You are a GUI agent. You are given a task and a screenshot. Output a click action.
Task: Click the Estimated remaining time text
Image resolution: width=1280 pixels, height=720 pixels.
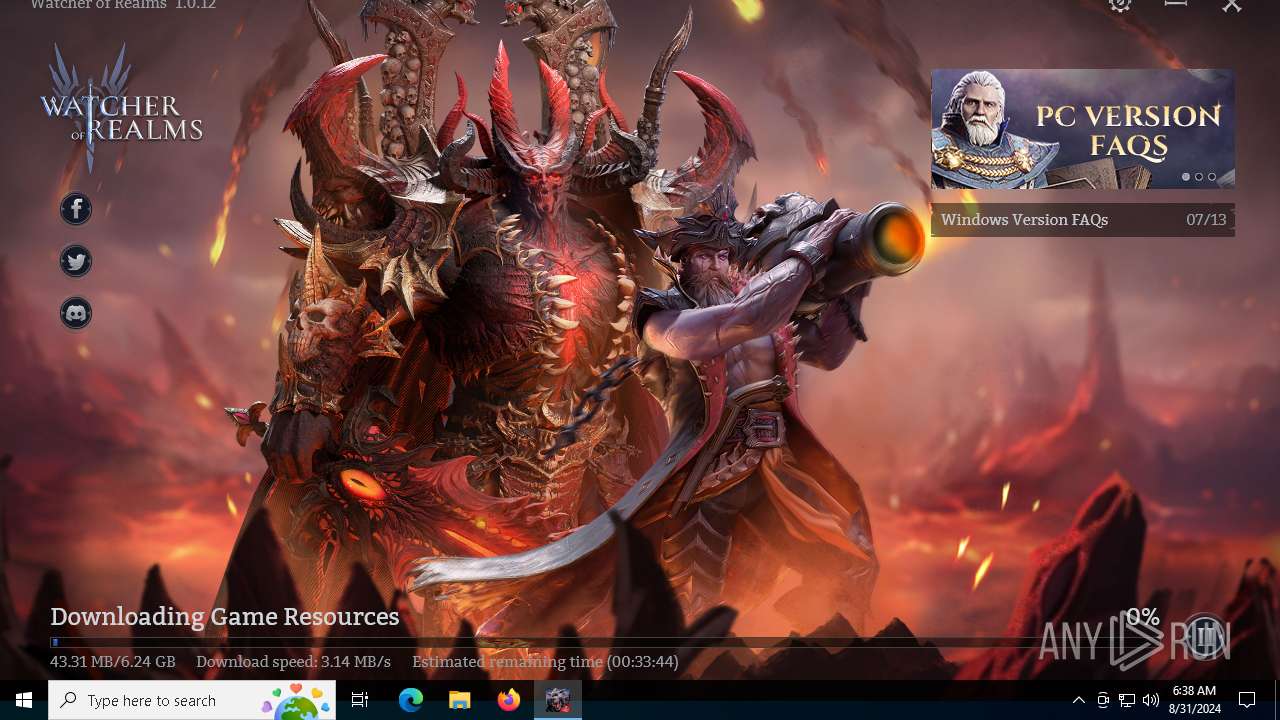(x=545, y=662)
